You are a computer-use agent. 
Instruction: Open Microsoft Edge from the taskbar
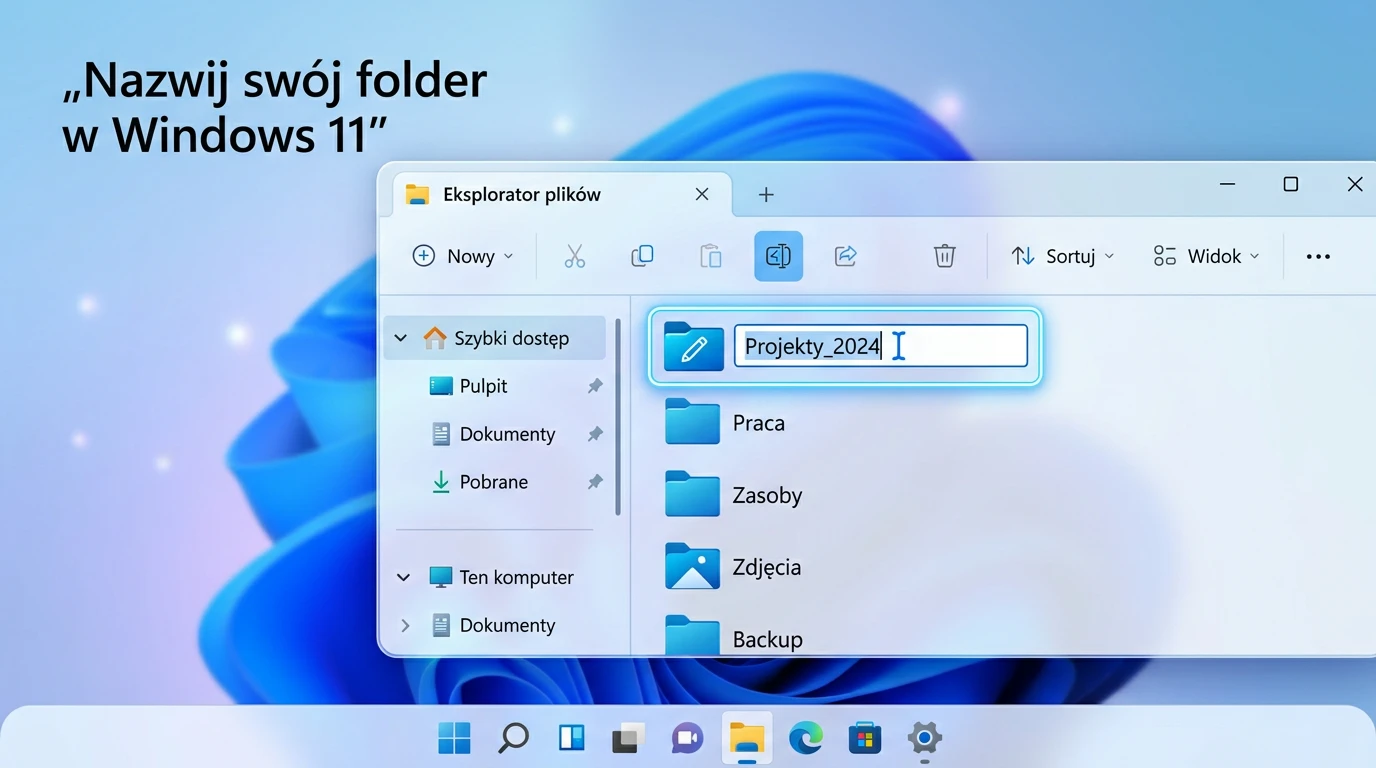point(805,739)
